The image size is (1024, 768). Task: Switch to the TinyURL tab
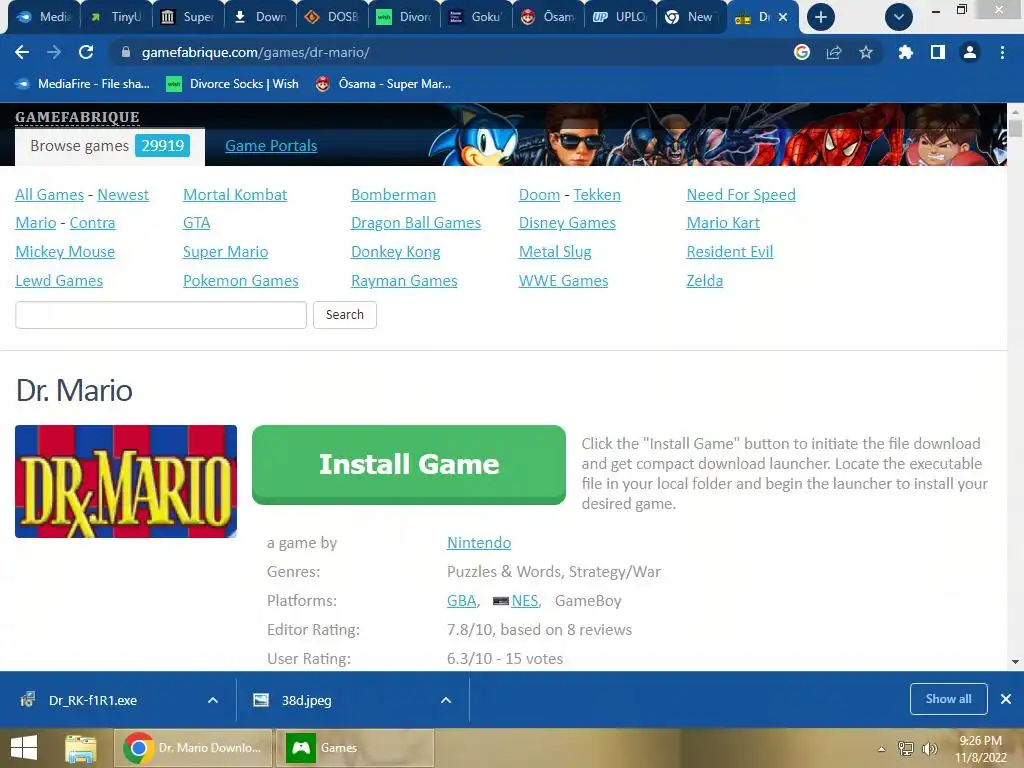pos(116,17)
